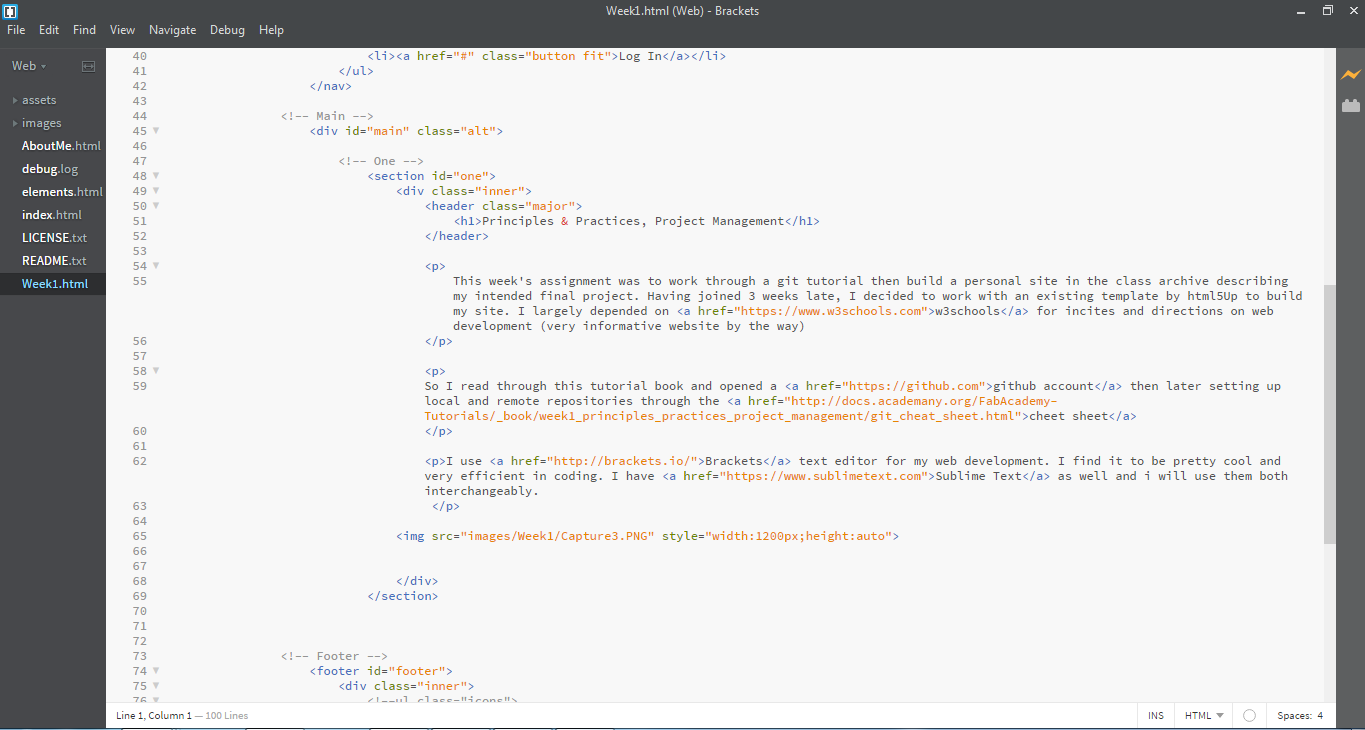This screenshot has height=730, width=1365.
Task: Open index.html in file tree
Action: [x=52, y=215]
